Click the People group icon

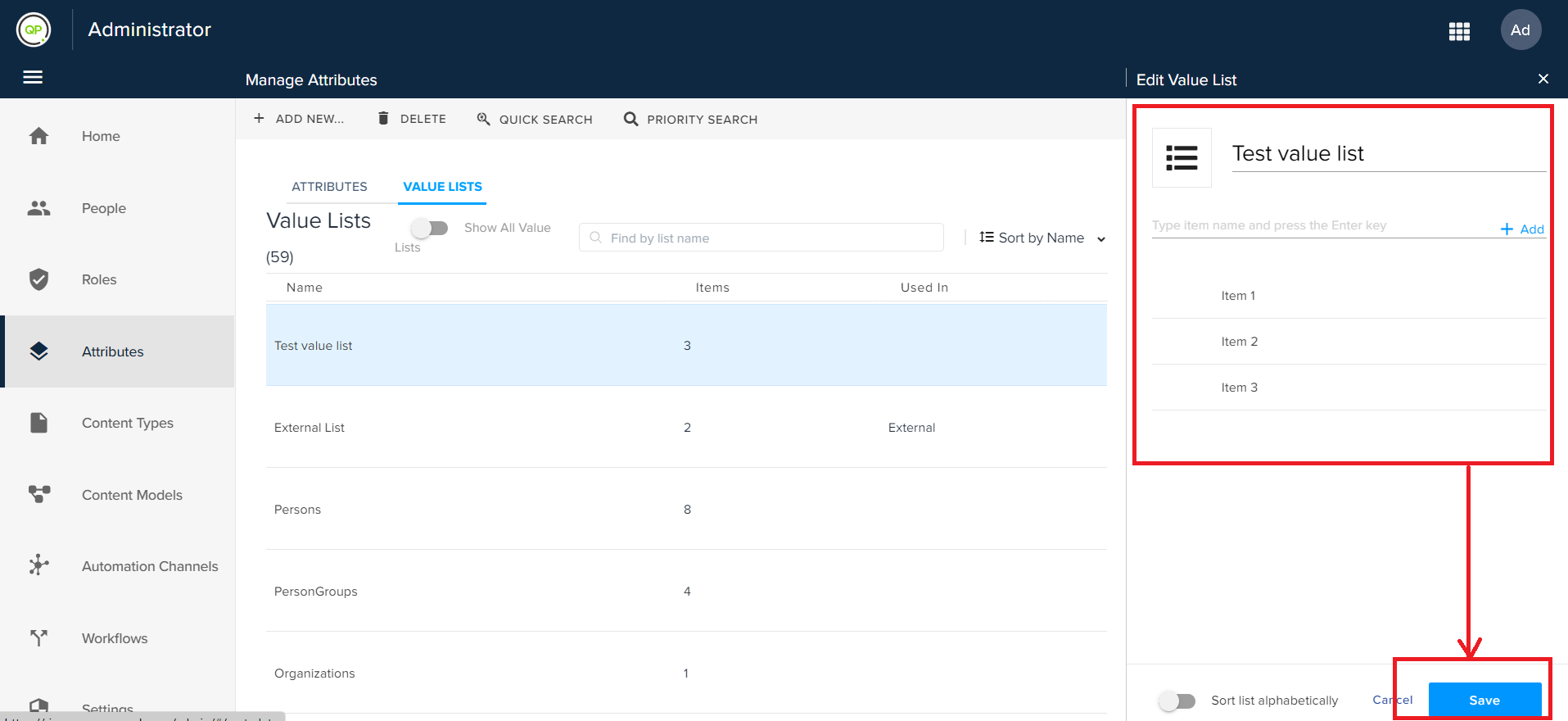(38, 208)
